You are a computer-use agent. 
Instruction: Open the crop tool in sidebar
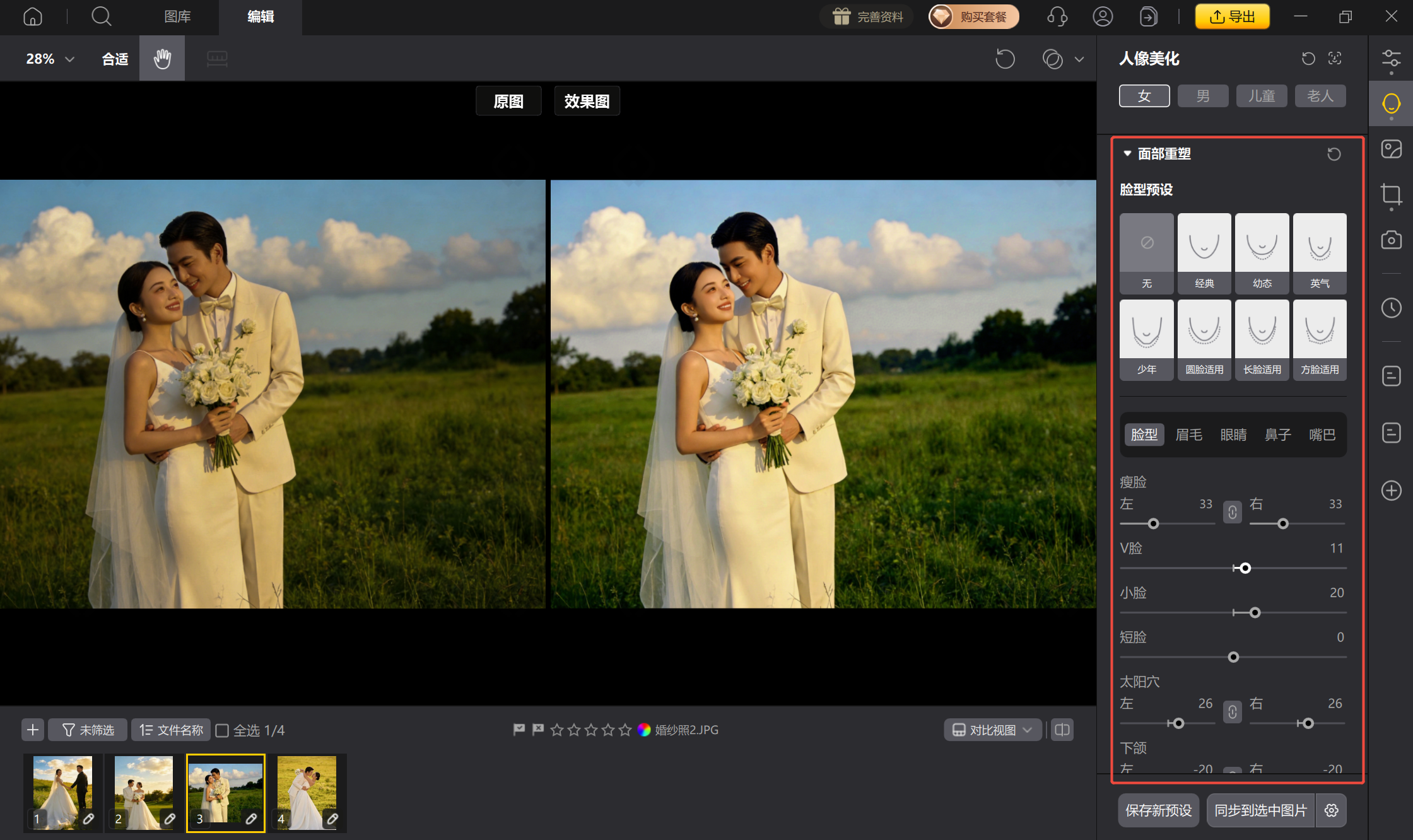pos(1391,194)
